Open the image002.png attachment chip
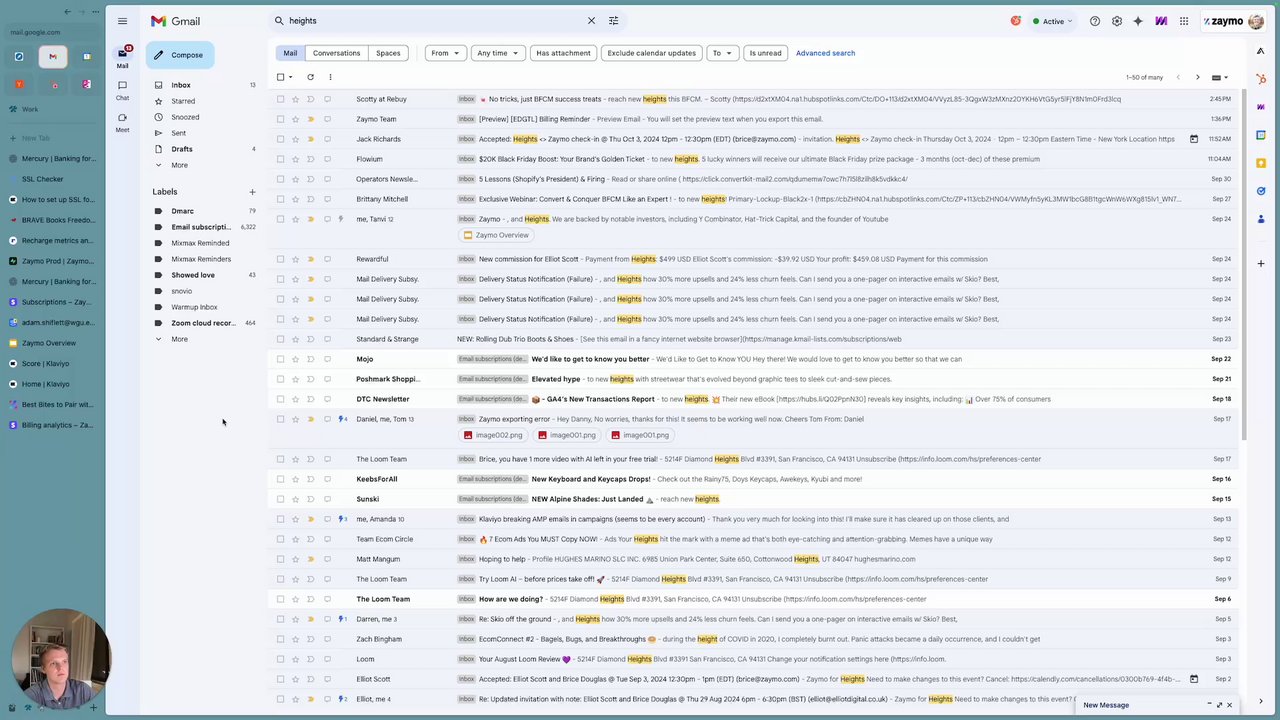The height and width of the screenshot is (720, 1280). pyautogui.click(x=494, y=435)
